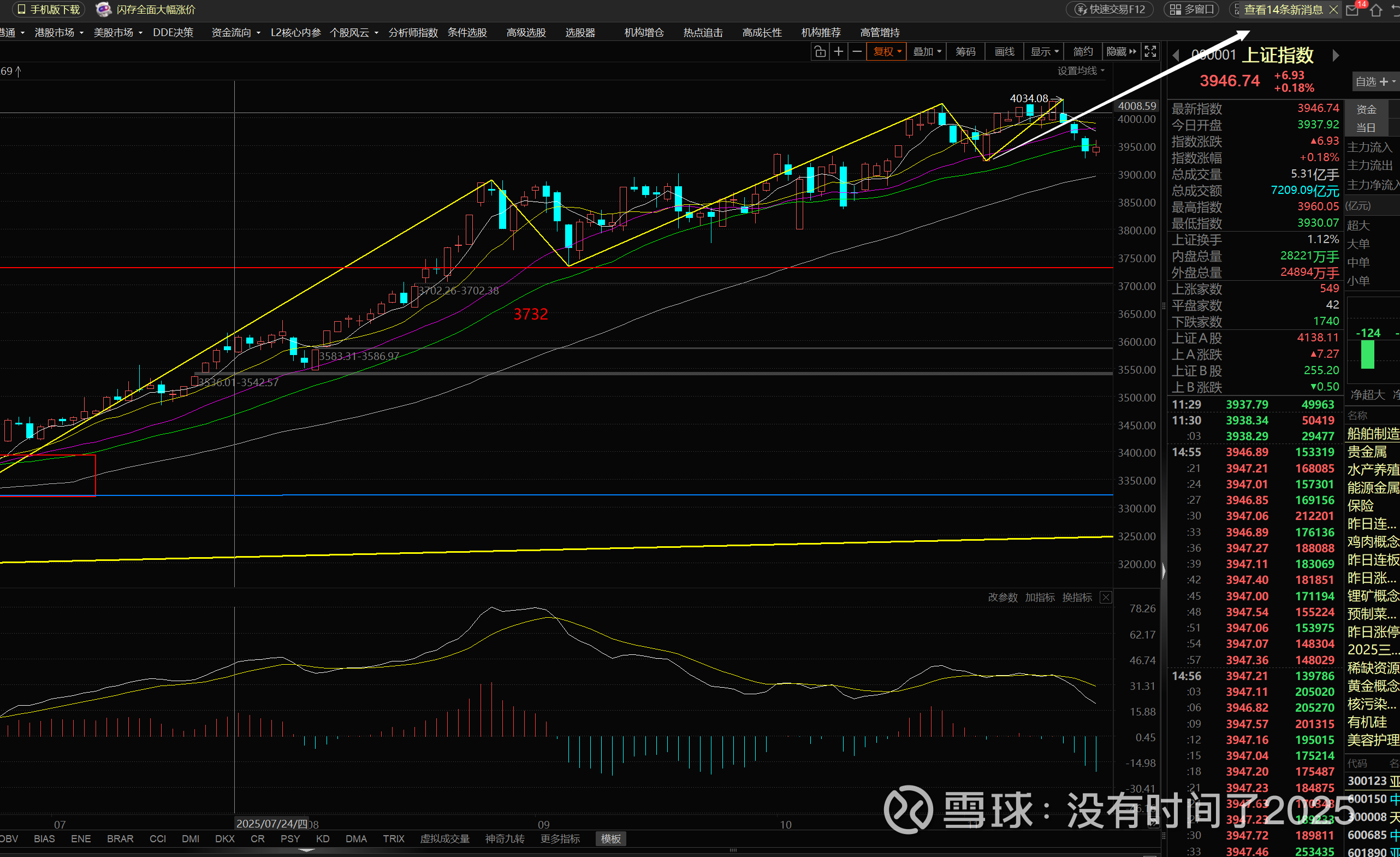The image size is (1400, 857).
Task: Zoom in chart with plus icon
Action: (x=838, y=52)
